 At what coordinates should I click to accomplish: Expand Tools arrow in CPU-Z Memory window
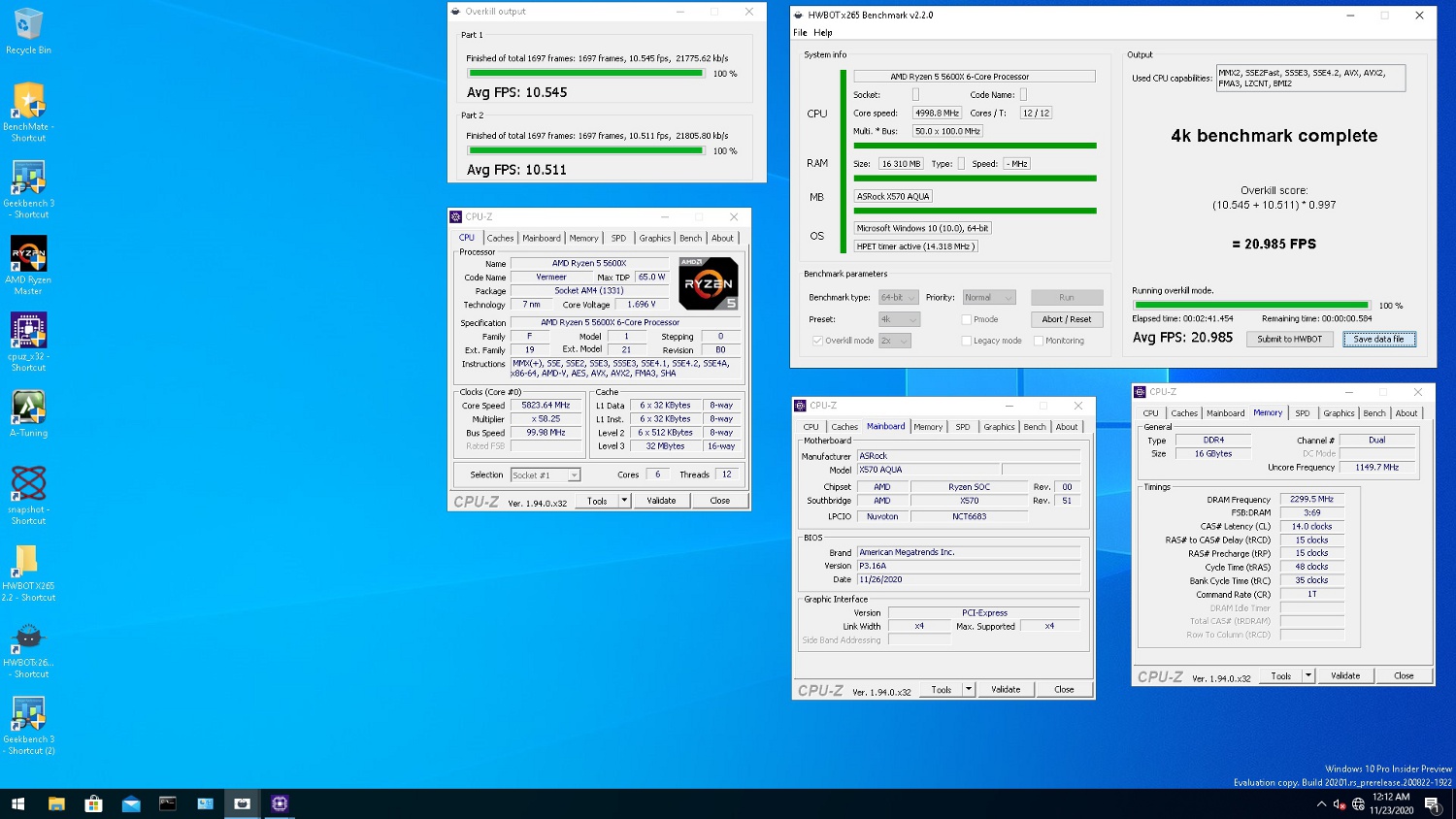pos(1307,676)
